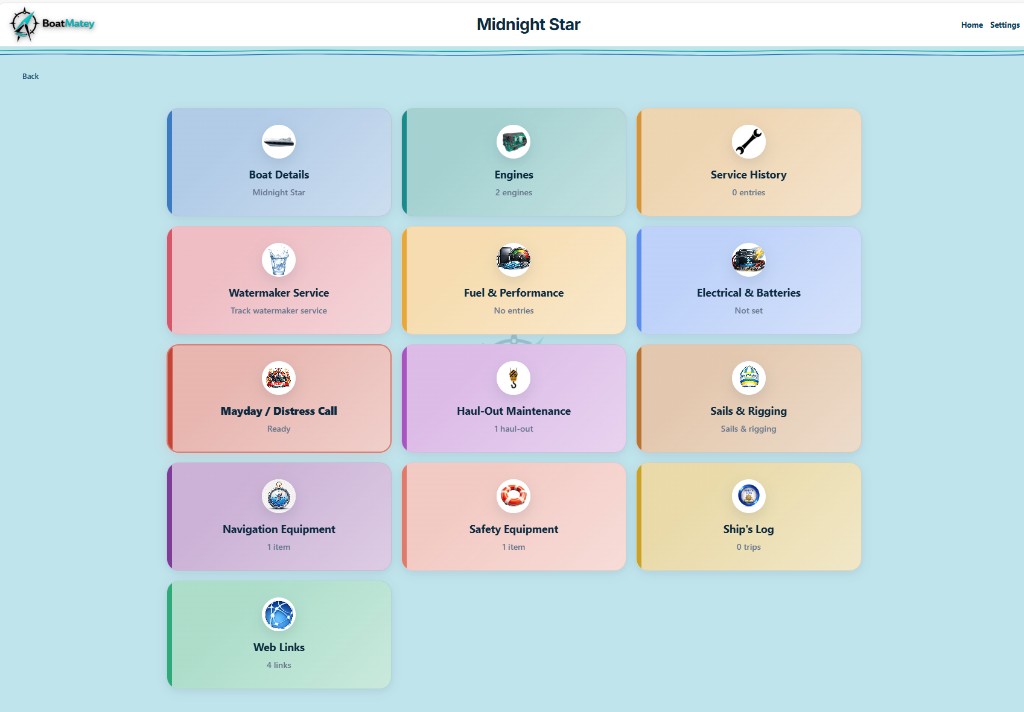Open the Fuel & Performance card
This screenshot has width=1024, height=712.
tap(513, 280)
